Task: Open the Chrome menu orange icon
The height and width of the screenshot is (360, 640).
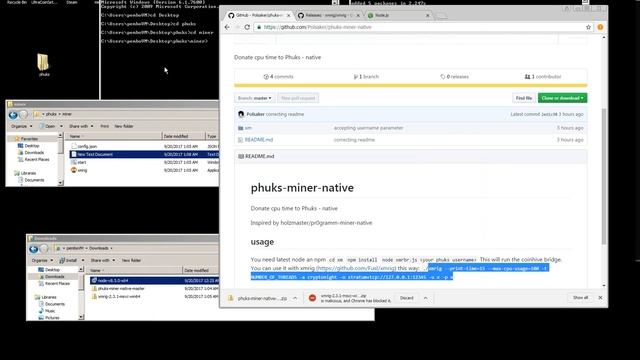Action: coord(600,27)
